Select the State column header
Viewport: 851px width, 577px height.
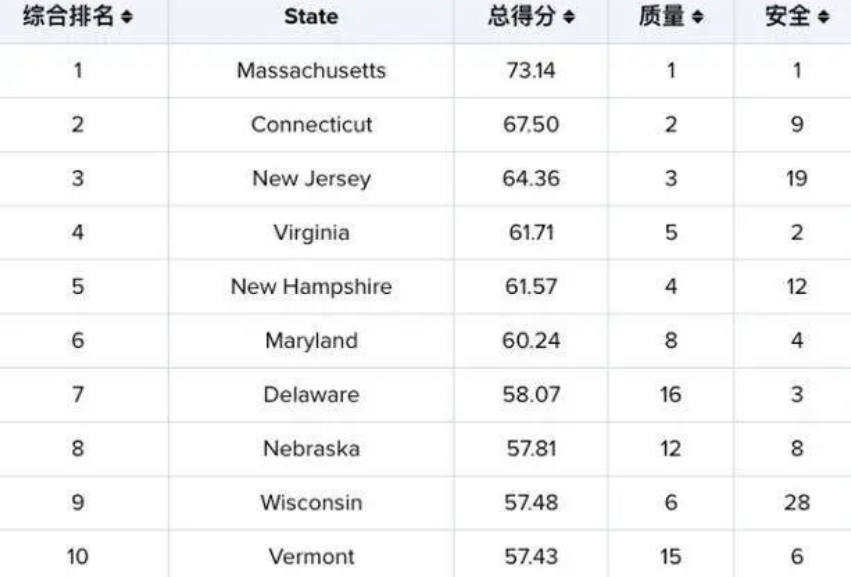tap(311, 17)
